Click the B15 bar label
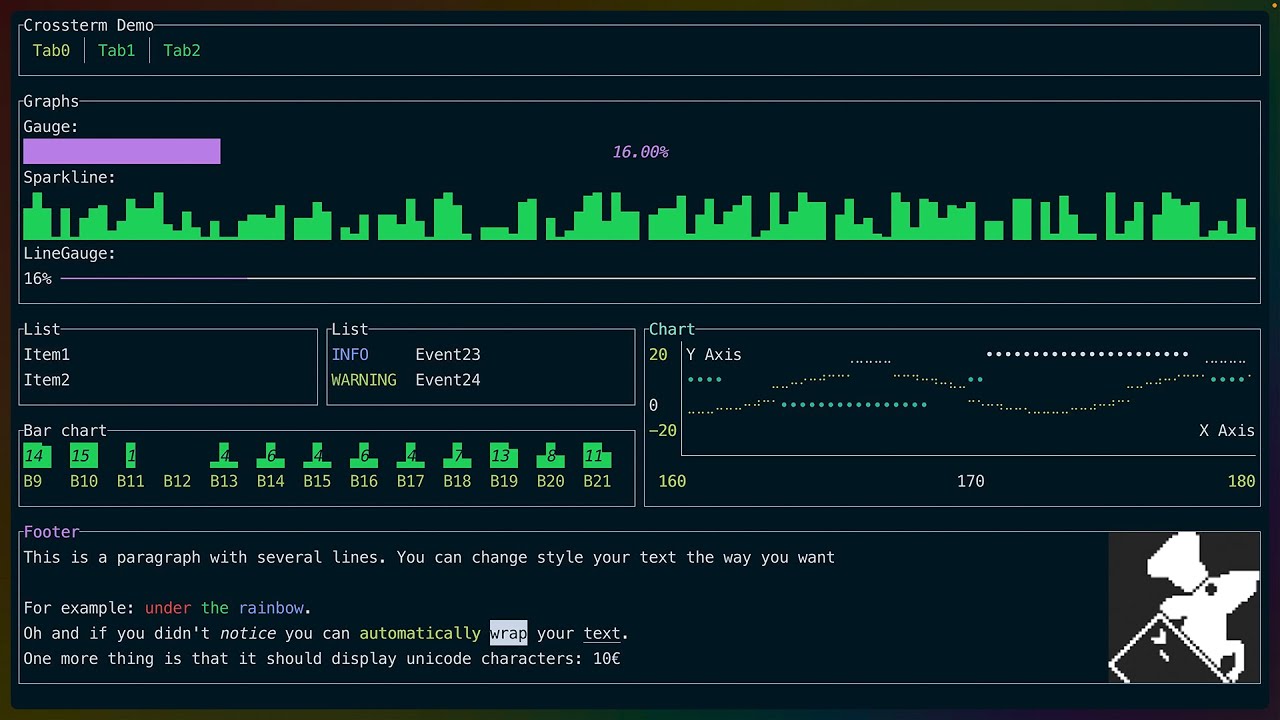 tap(317, 481)
